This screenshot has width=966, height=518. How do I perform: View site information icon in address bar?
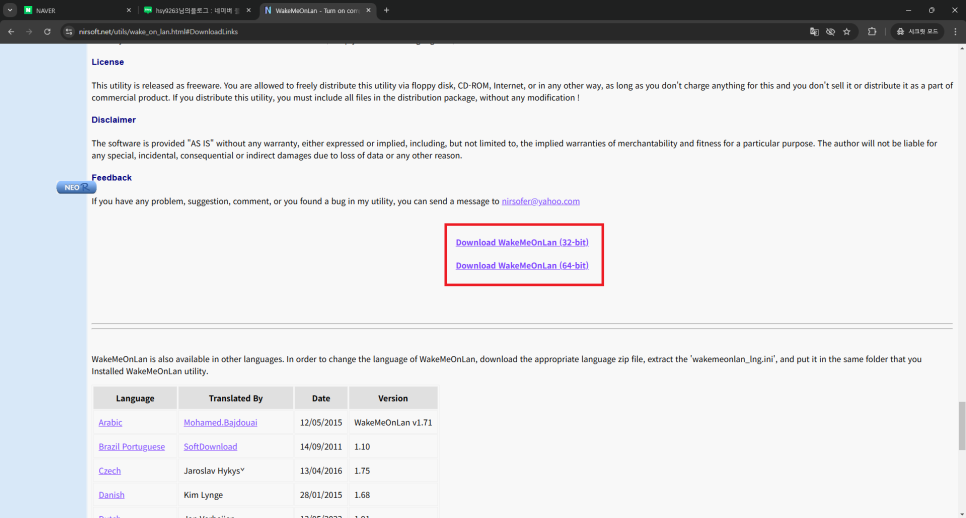pos(69,31)
